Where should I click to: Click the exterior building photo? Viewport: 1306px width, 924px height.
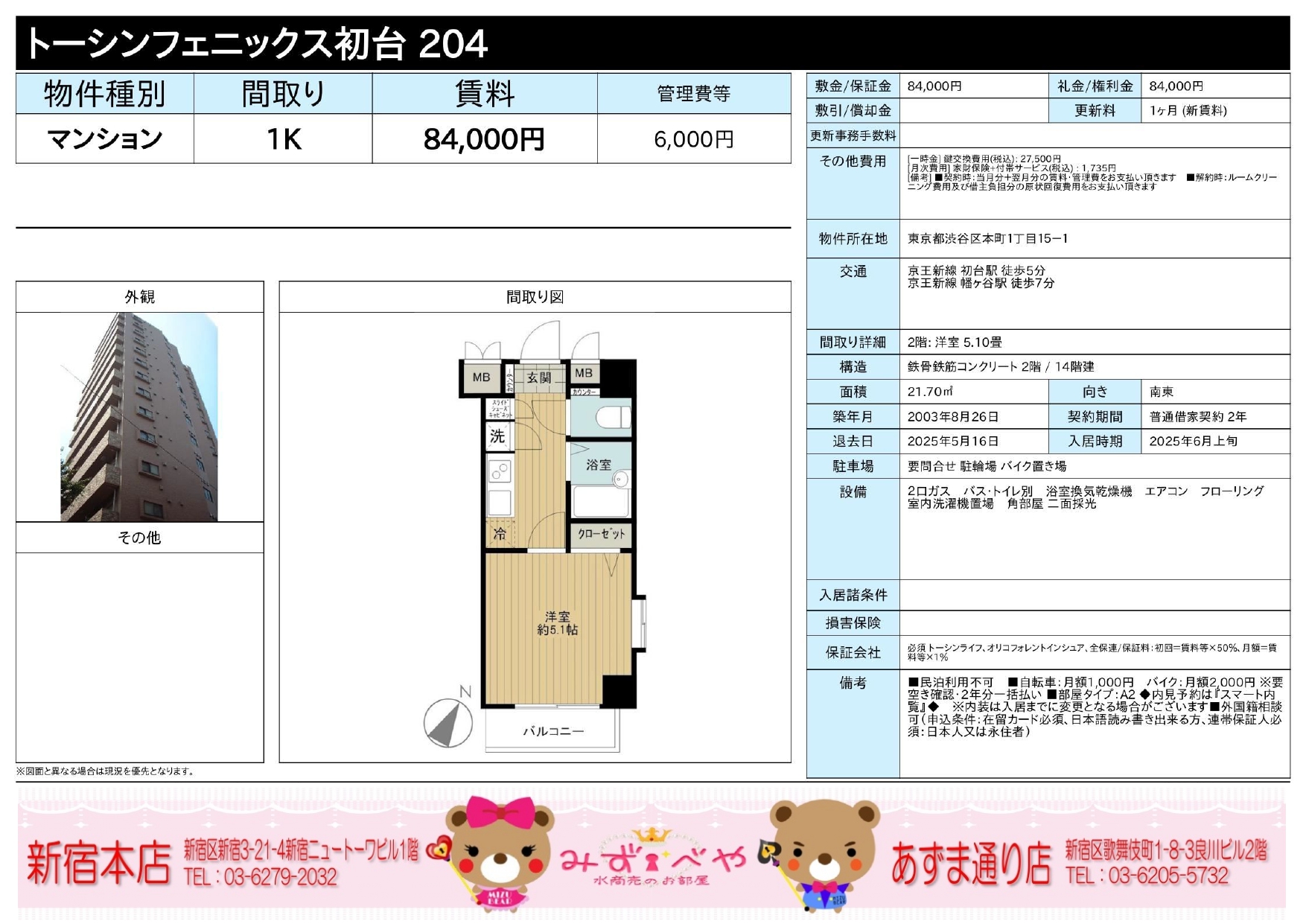coord(139,417)
